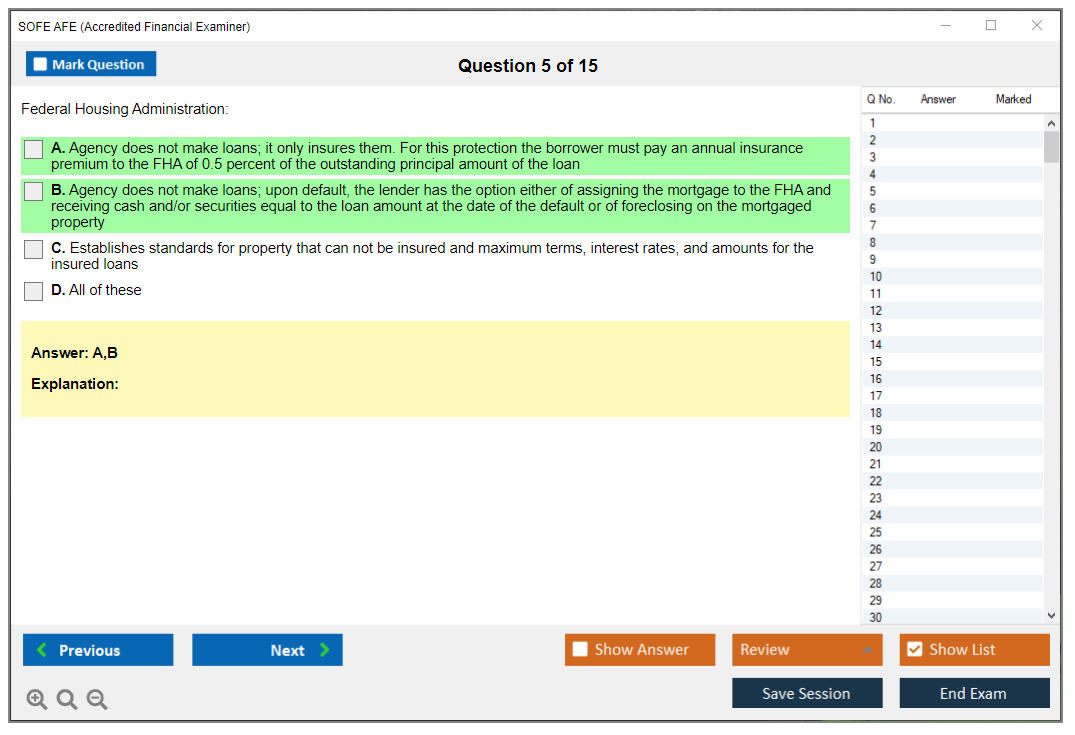Open the Review dropdown menu
The height and width of the screenshot is (735, 1075).
click(x=807, y=650)
